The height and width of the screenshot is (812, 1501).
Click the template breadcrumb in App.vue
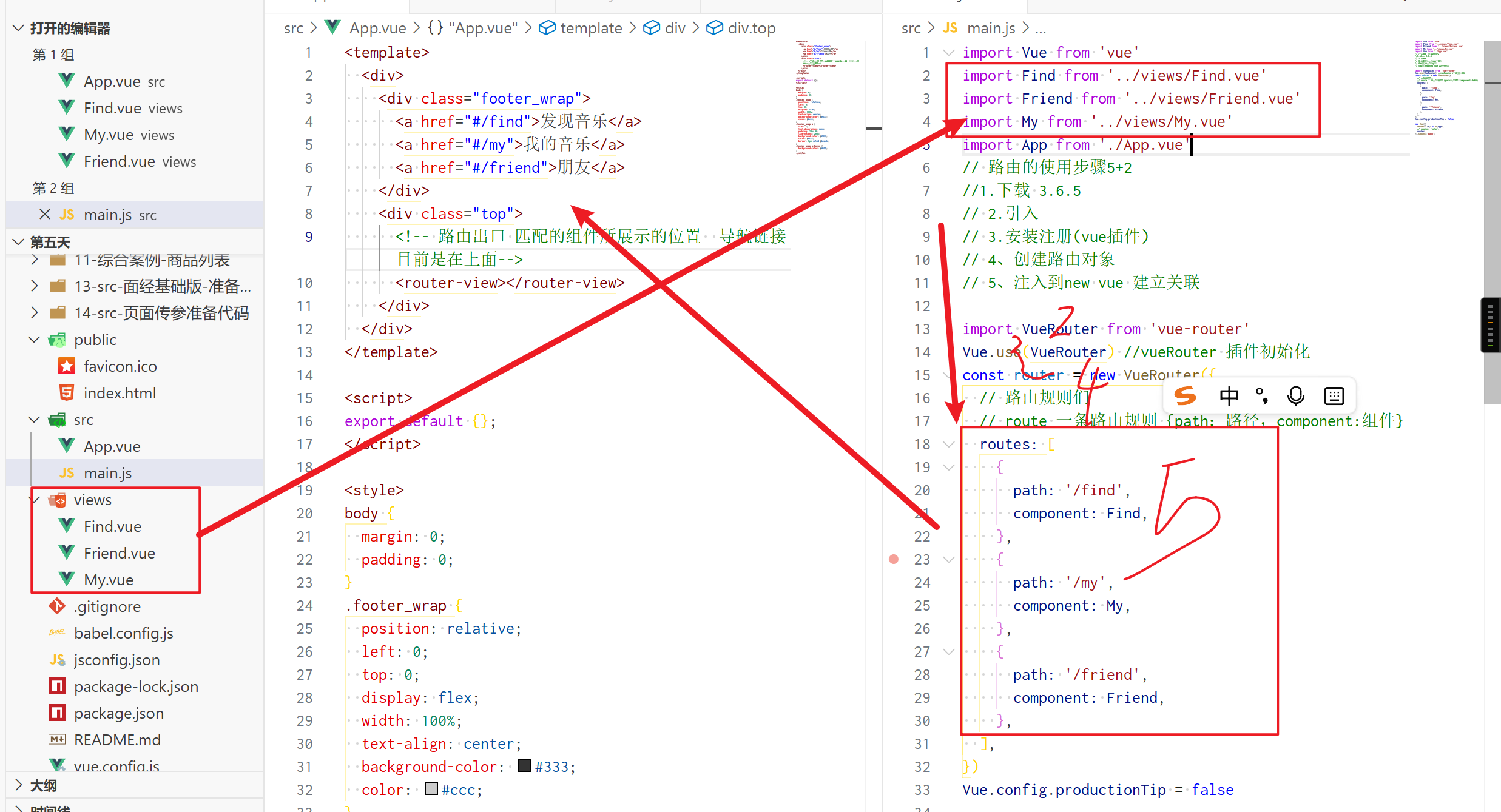(590, 28)
